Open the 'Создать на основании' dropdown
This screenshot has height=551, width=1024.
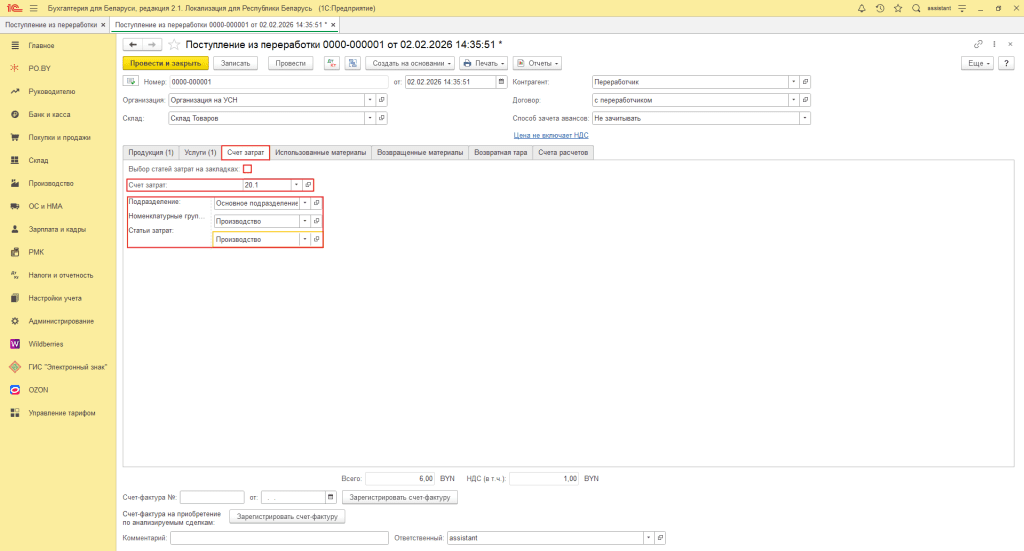click(410, 63)
